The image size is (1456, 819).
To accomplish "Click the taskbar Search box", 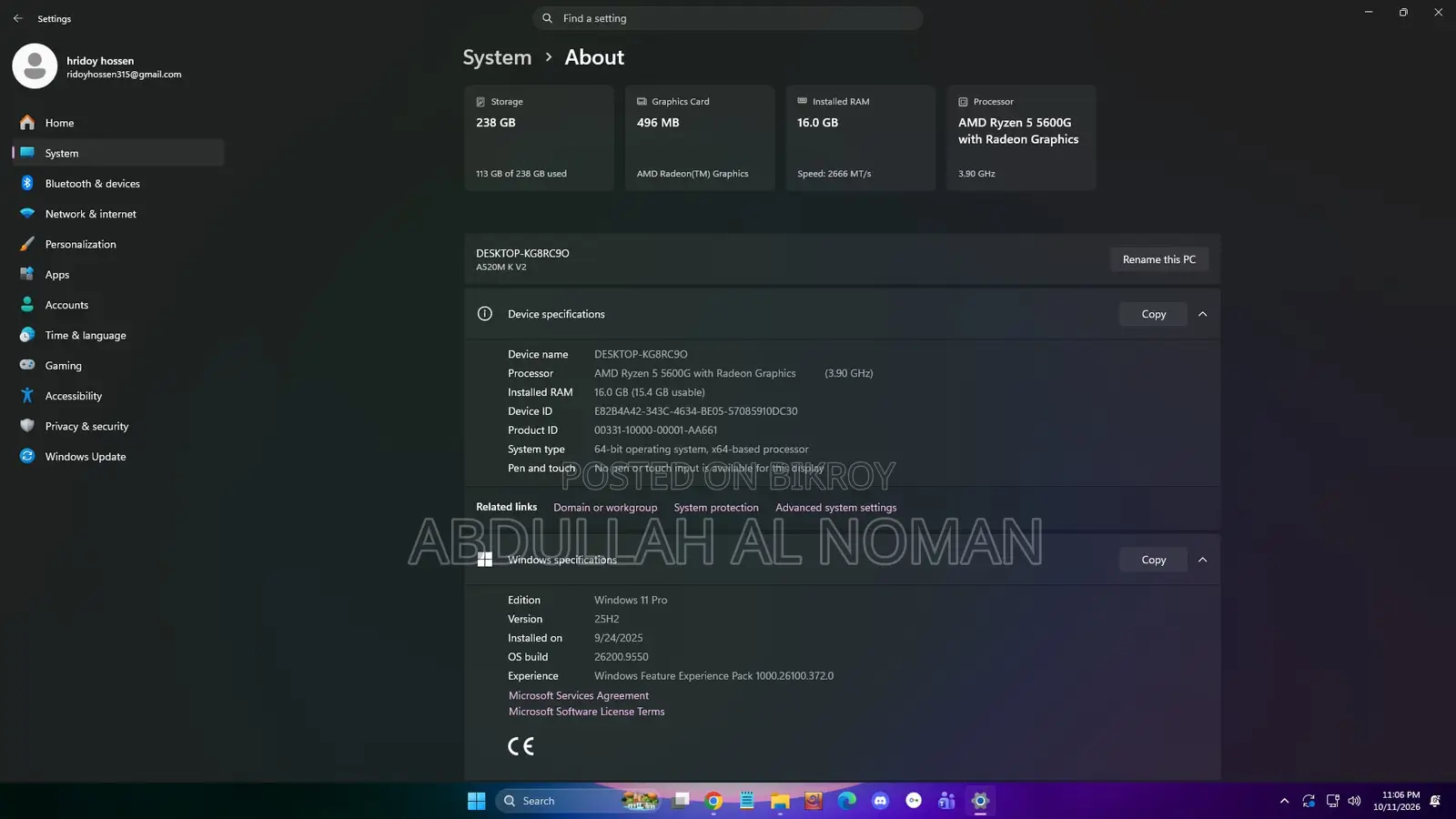I will (578, 801).
